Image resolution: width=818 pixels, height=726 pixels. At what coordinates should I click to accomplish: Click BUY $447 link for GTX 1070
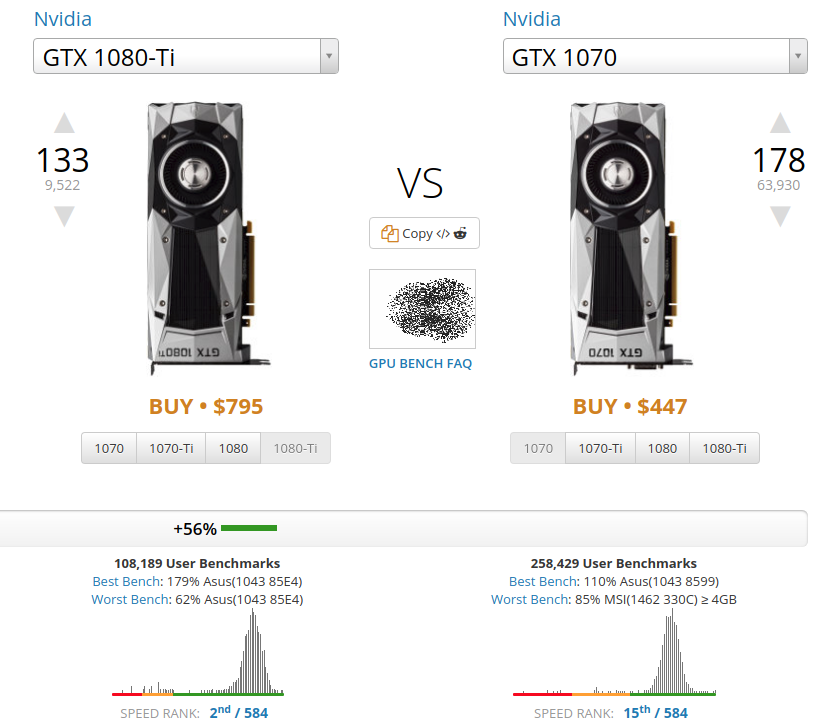click(x=630, y=406)
